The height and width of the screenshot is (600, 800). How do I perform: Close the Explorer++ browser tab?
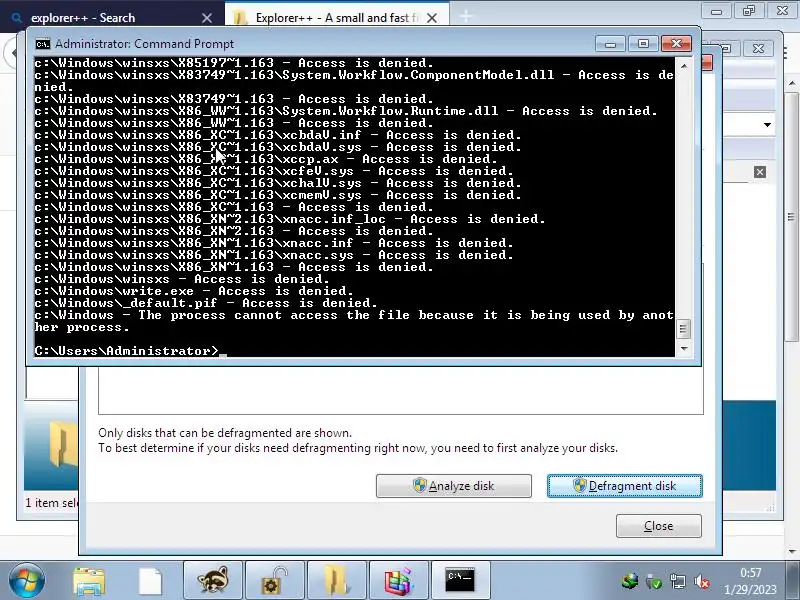coord(432,18)
